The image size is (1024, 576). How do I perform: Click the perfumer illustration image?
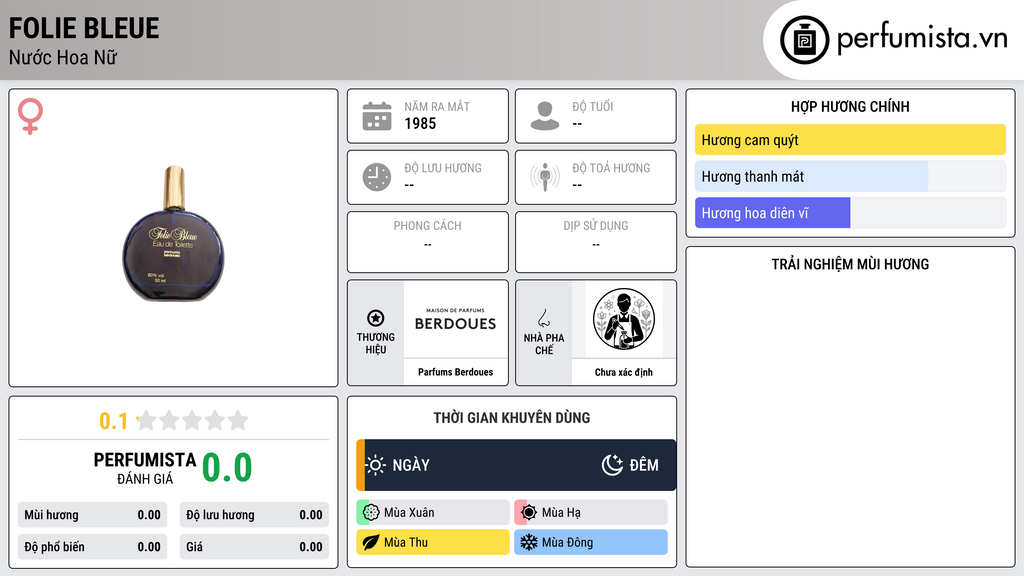click(624, 319)
